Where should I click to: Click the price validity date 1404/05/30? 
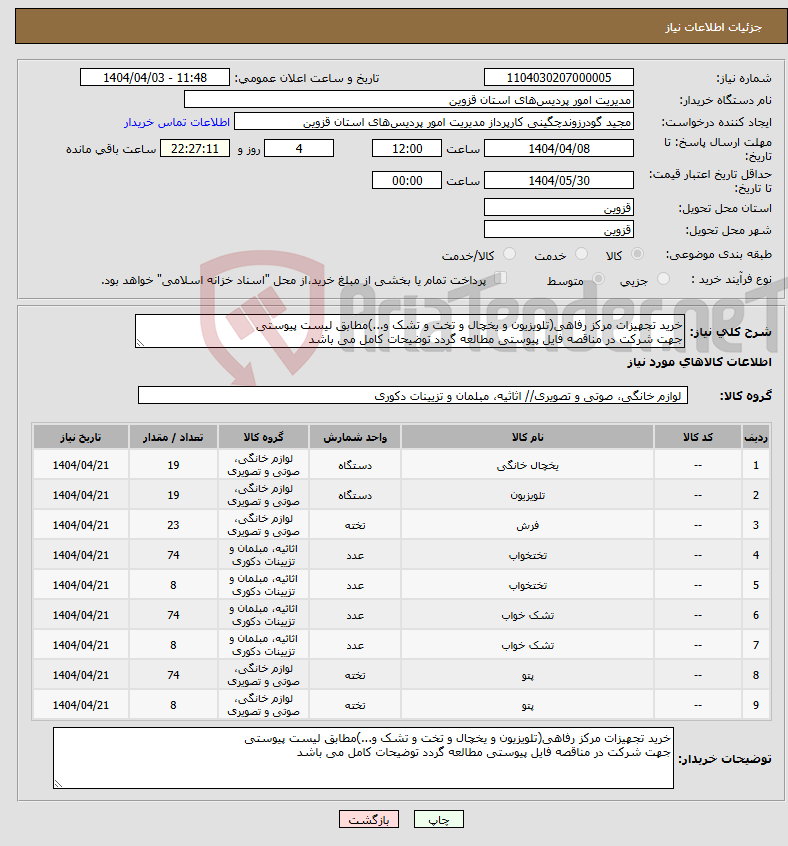[559, 180]
